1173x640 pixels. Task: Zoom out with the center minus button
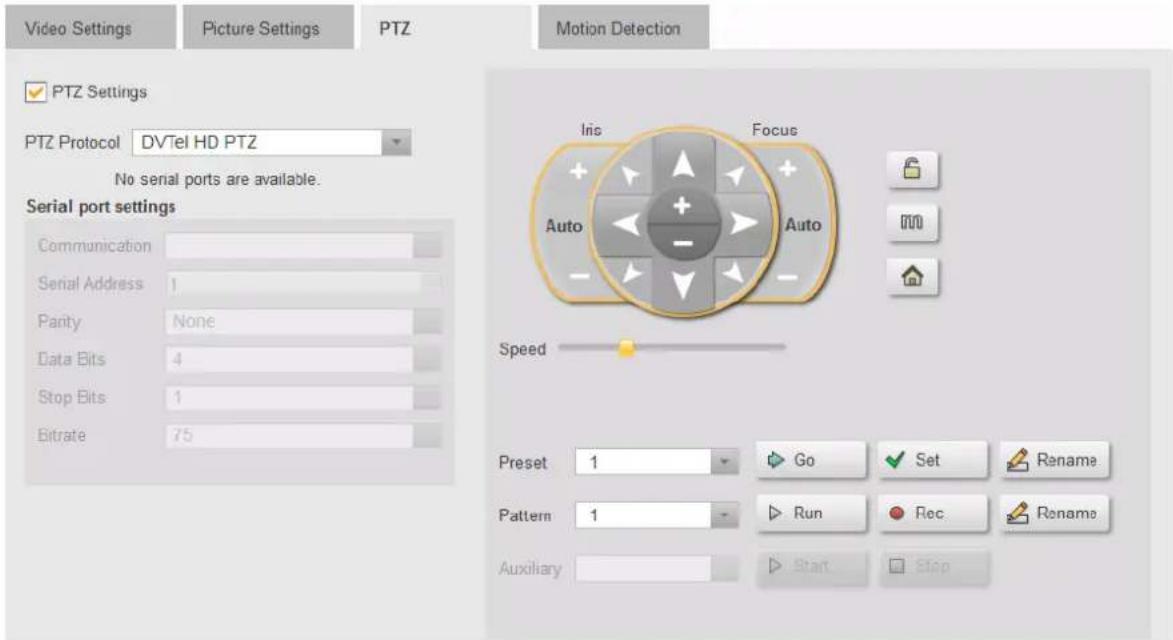point(682,242)
